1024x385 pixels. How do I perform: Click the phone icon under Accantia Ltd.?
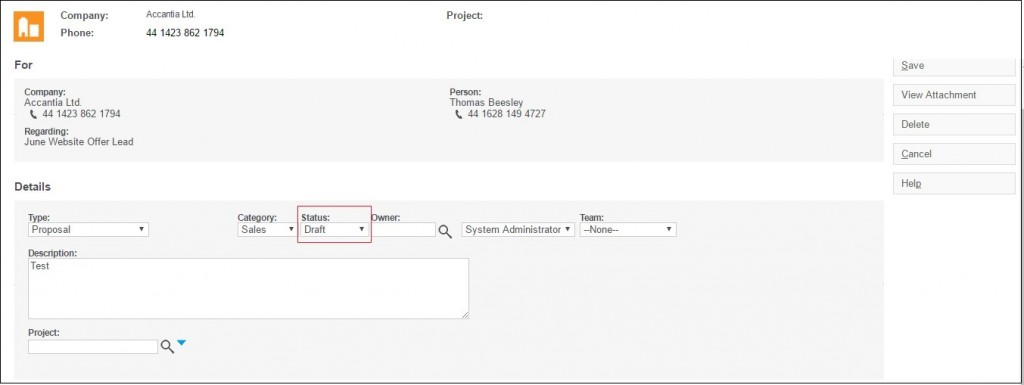(33, 114)
